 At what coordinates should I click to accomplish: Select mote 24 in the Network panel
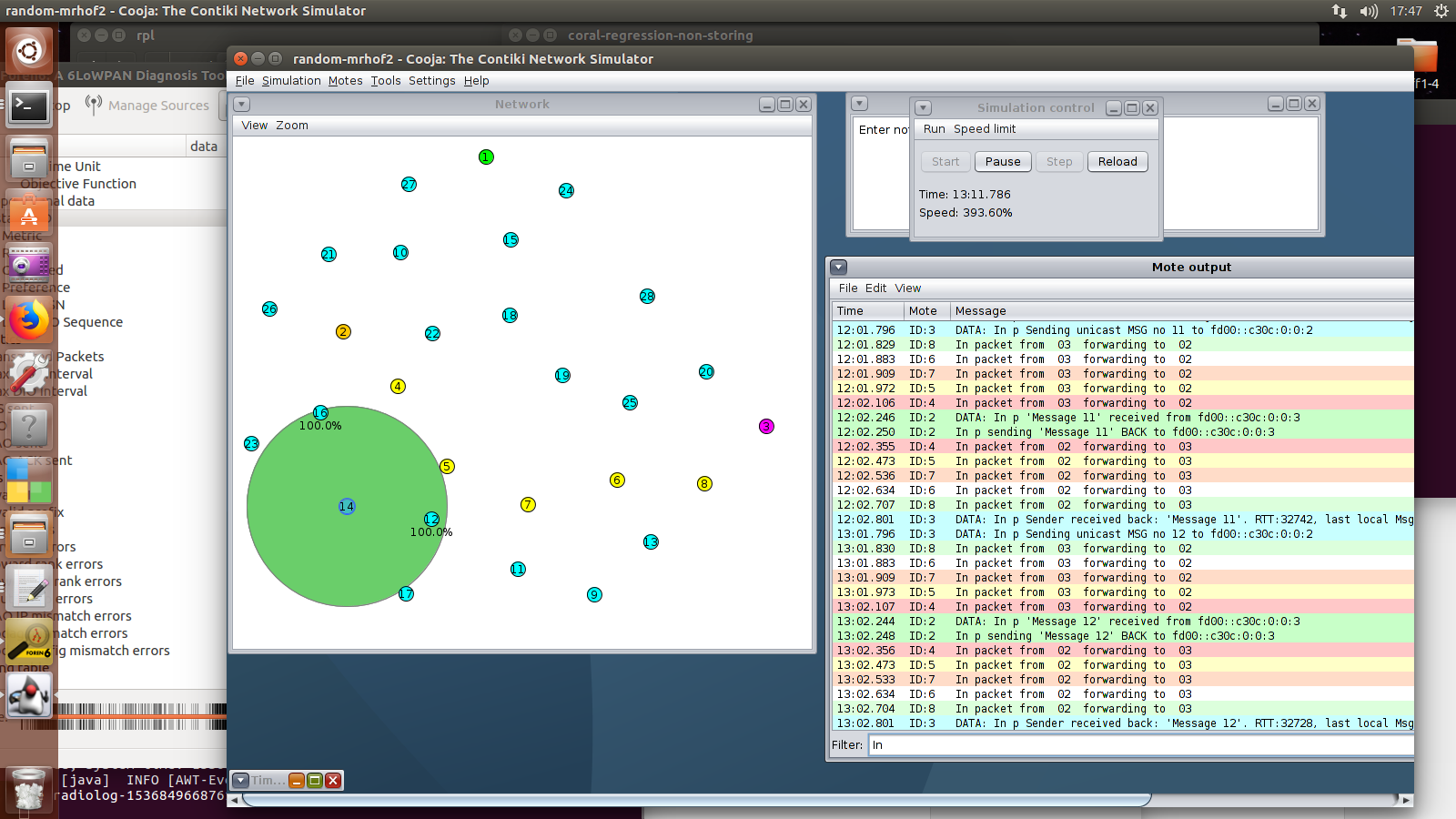click(x=566, y=191)
